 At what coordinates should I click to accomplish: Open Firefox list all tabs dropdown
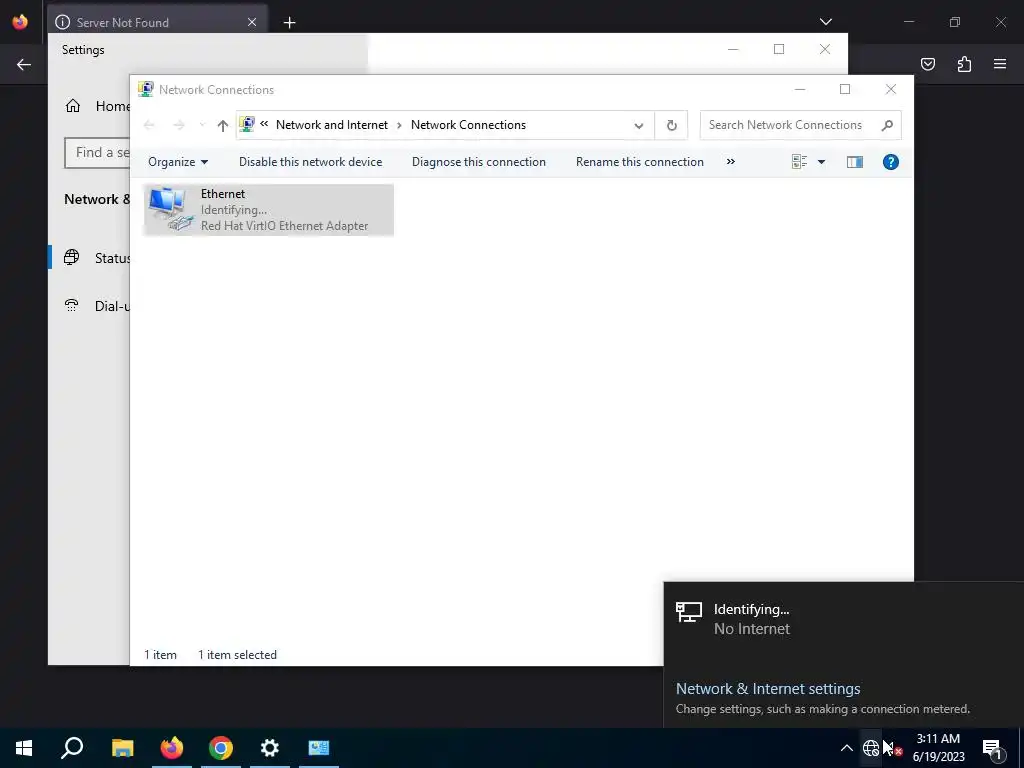(825, 22)
